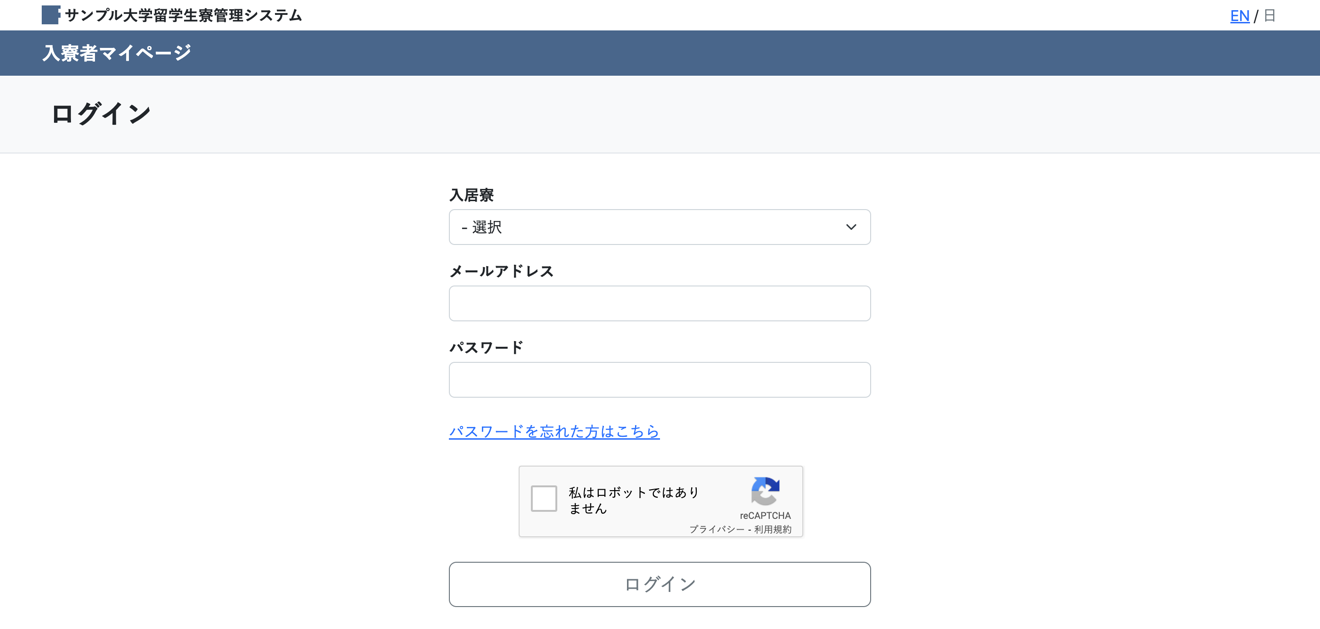The image size is (1320, 629).
Task: Switch language to EN
Action: (1239, 15)
